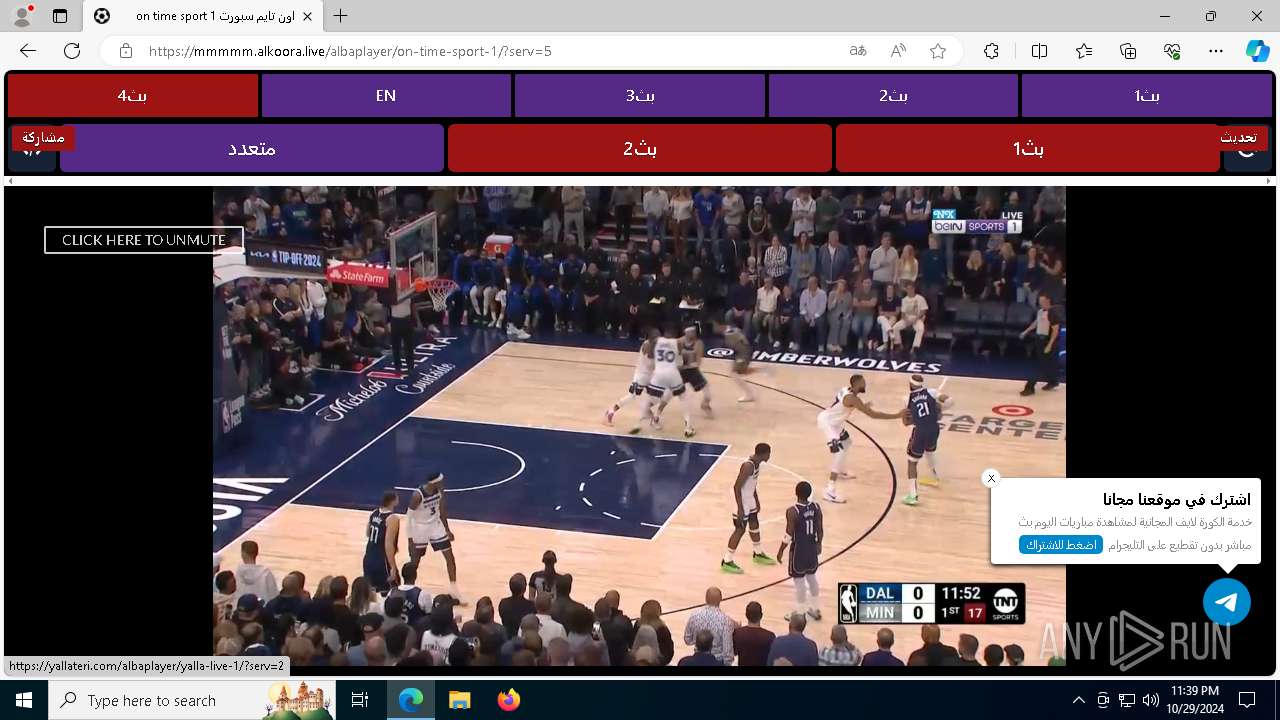Click the horizontal scrollbar left arrow
The width and height of the screenshot is (1280, 720).
(x=10, y=181)
